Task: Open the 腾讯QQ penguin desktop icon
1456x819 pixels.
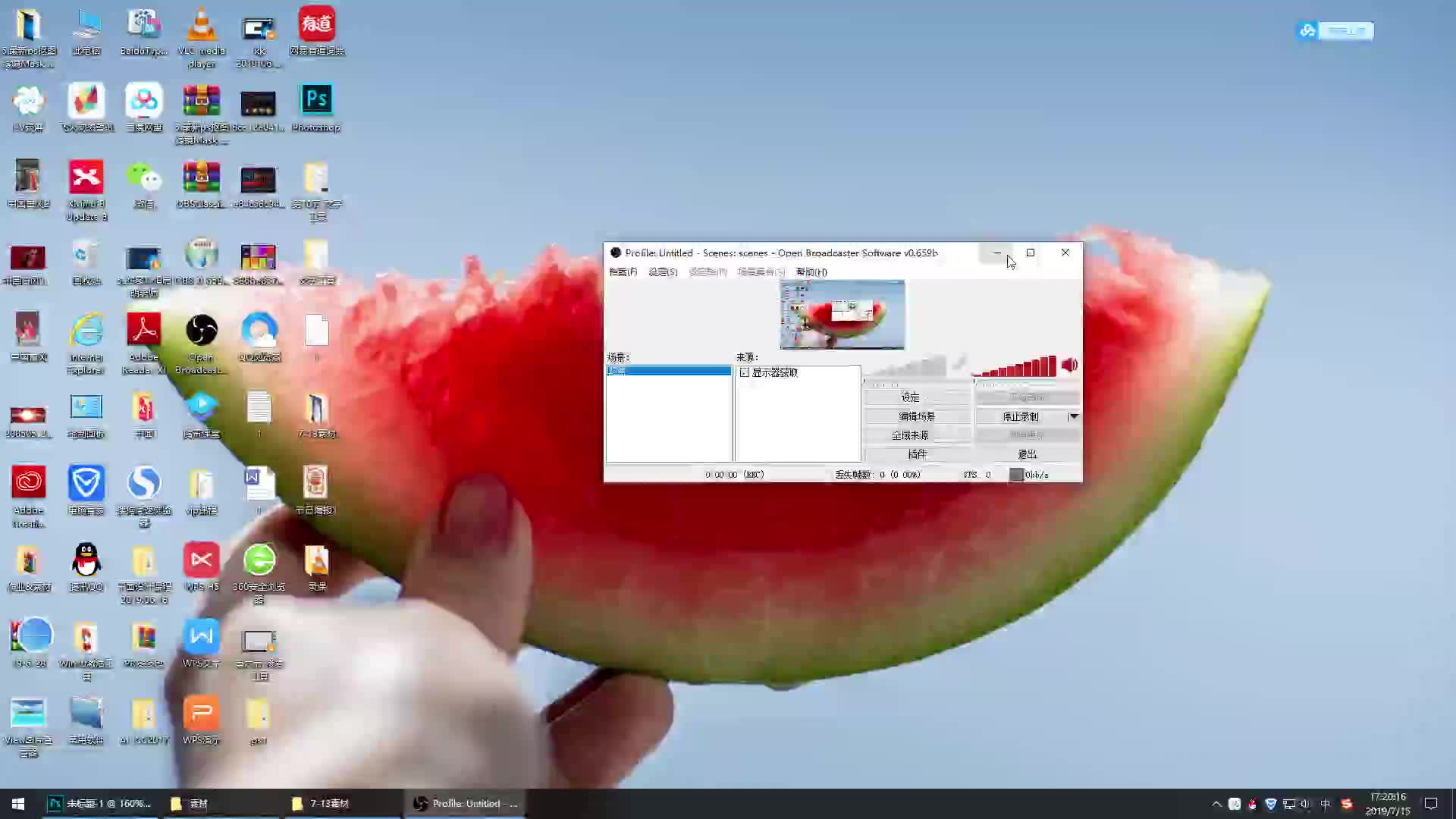Action: pos(86,568)
